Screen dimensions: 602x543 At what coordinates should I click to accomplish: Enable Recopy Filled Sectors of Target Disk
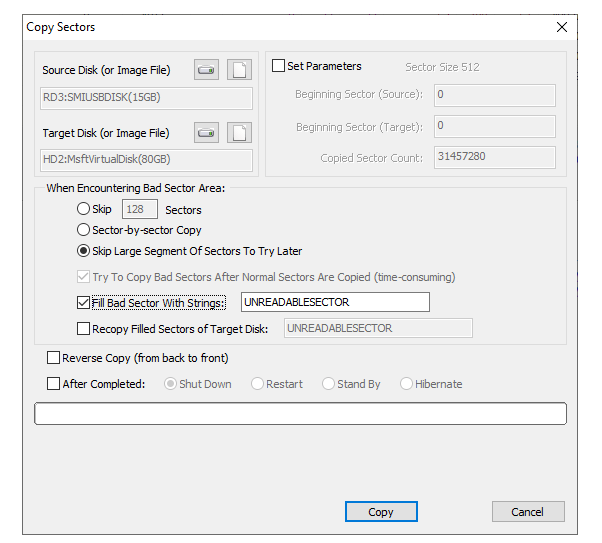click(84, 328)
